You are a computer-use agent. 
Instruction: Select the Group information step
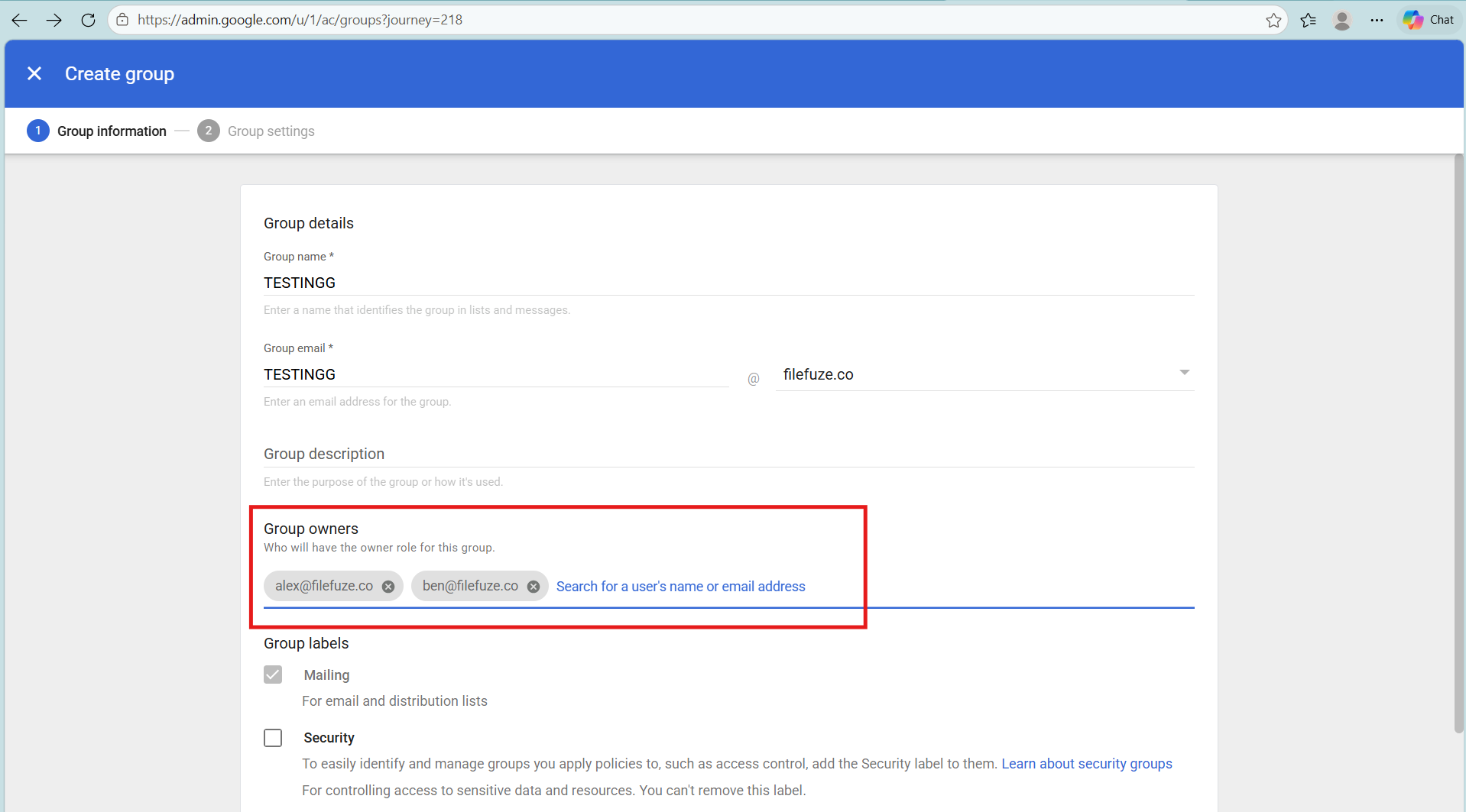pos(97,131)
